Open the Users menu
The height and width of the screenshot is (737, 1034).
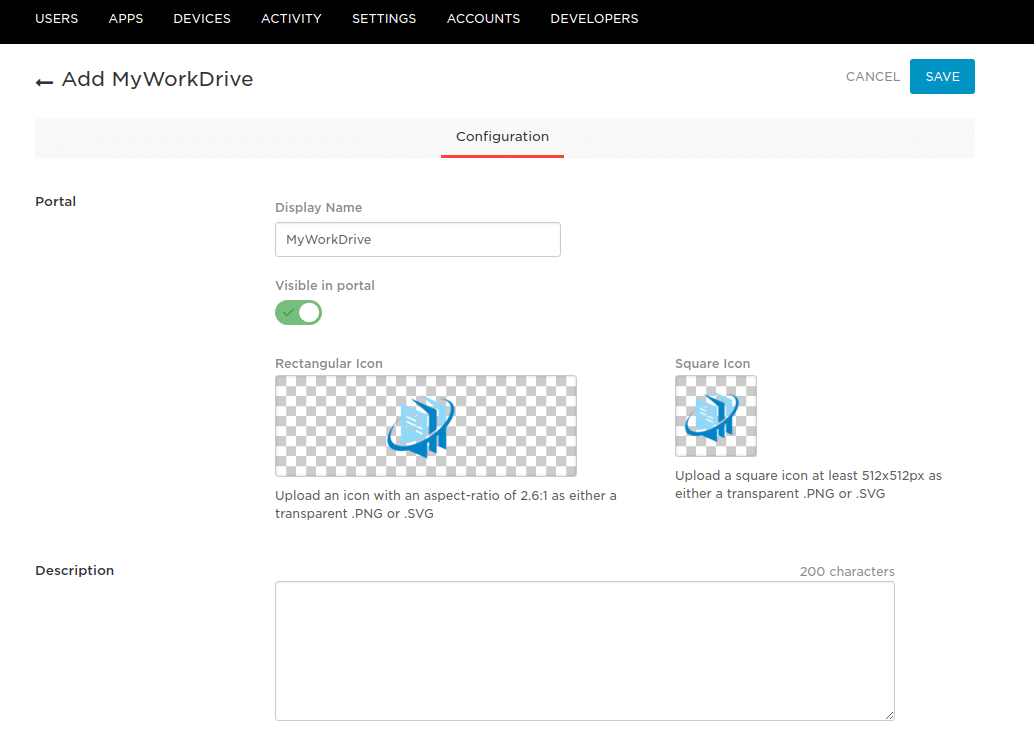click(56, 19)
